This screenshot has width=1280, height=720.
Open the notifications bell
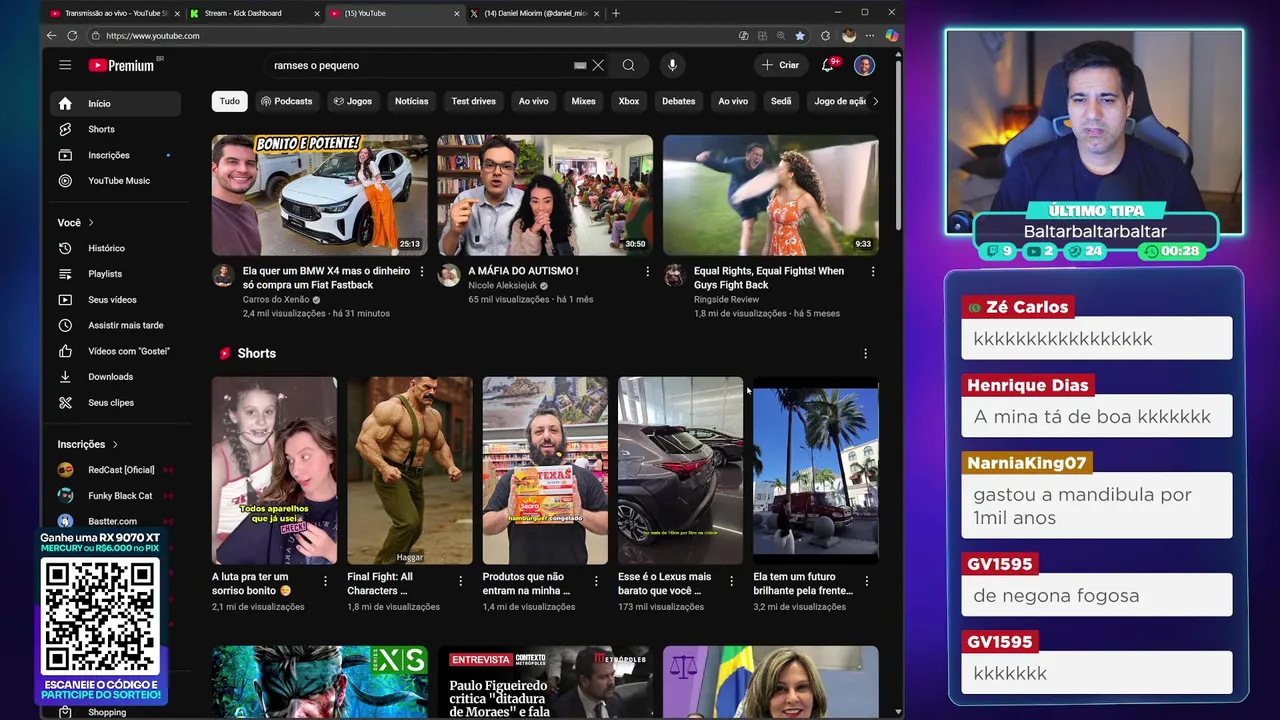click(828, 65)
